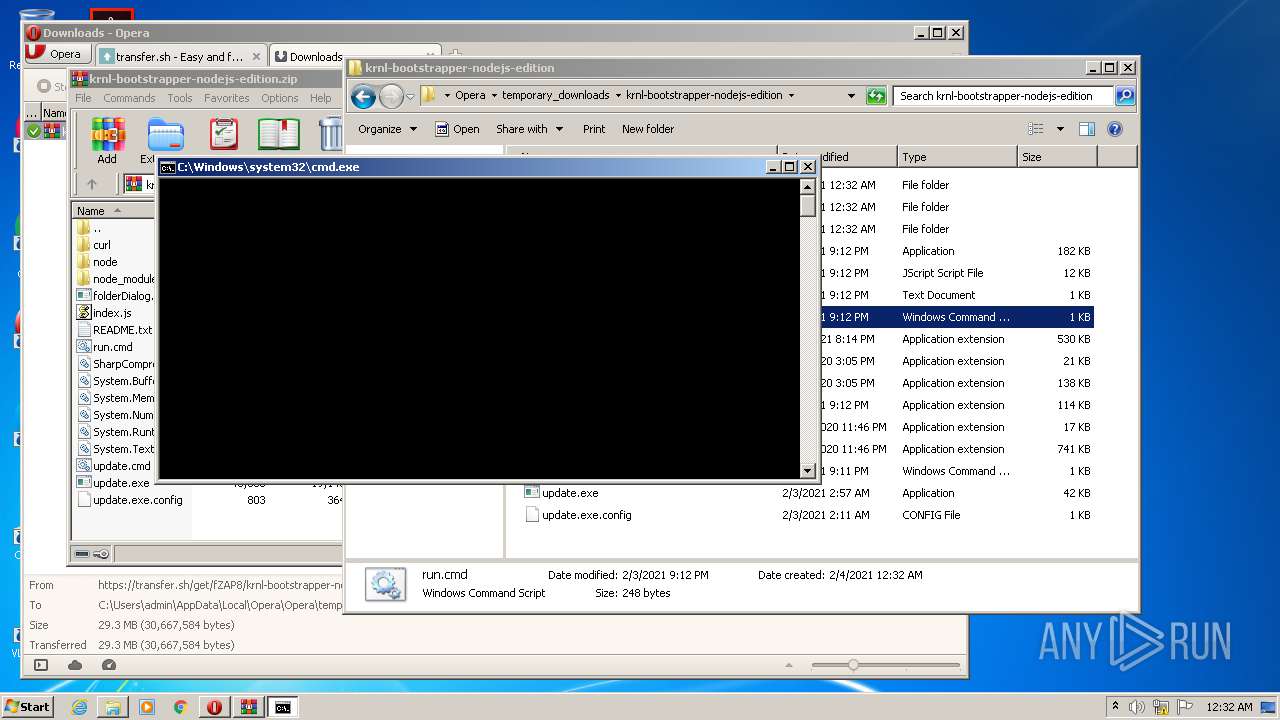Viewport: 1280px width, 720px height.
Task: Click New folder button
Action: pos(648,129)
